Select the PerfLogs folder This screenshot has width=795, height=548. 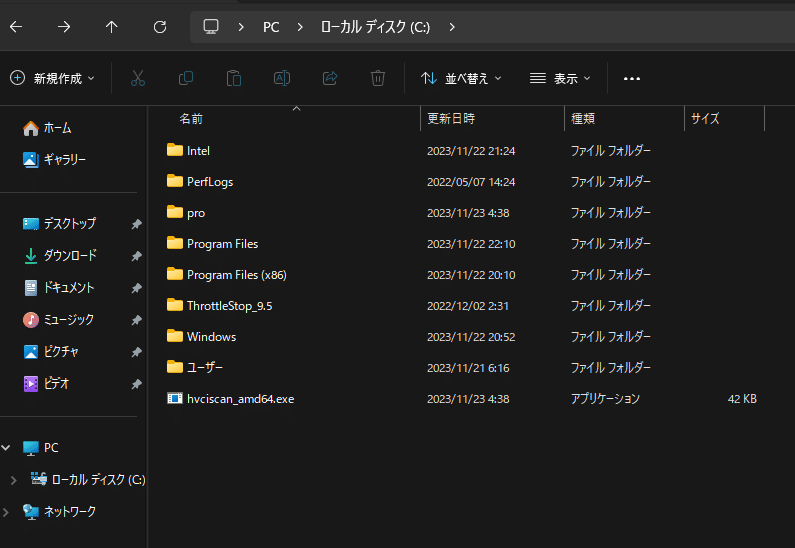pos(210,182)
